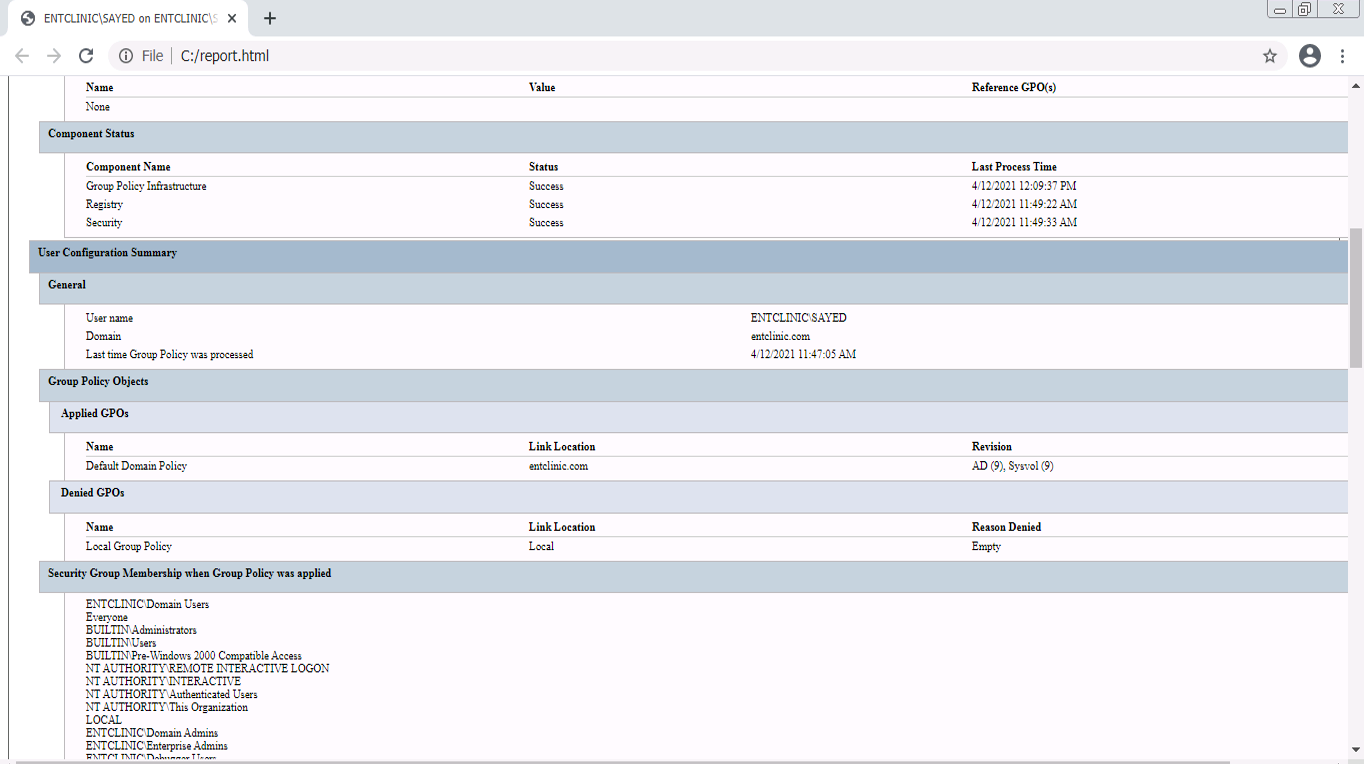Click BUILTIN\Pre-Windows 2000 Compatible Access entry
1364x764 pixels.
(x=194, y=656)
